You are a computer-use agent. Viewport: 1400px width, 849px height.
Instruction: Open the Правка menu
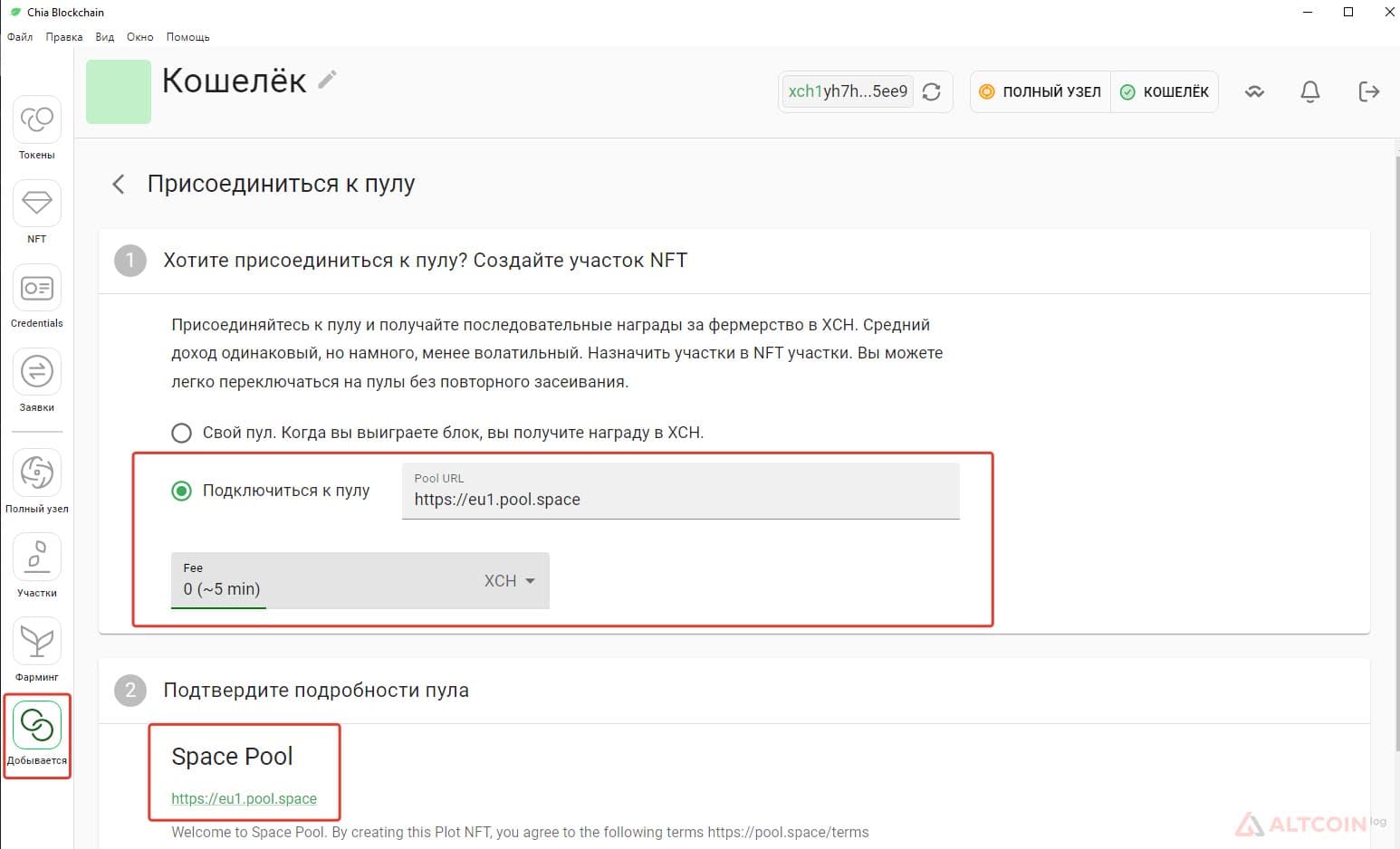(x=64, y=37)
